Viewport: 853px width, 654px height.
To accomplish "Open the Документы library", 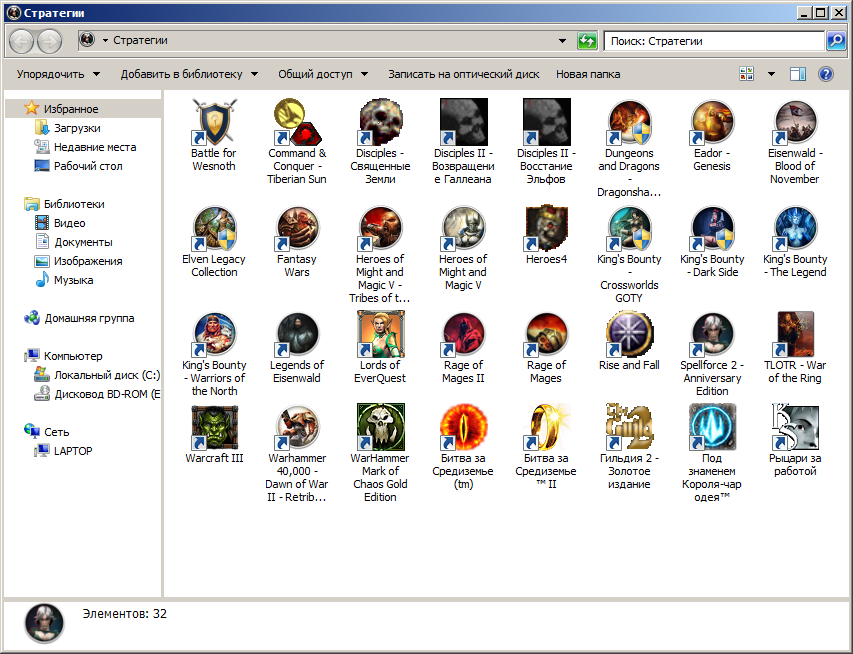I will [x=73, y=242].
